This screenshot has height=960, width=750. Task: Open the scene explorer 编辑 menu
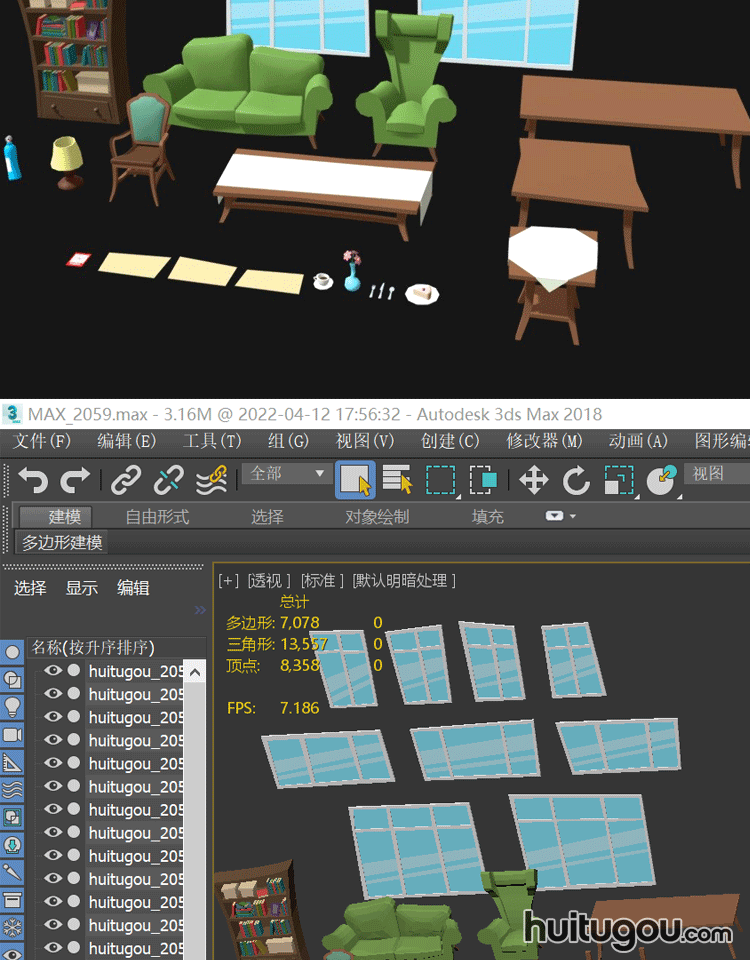tap(133, 588)
